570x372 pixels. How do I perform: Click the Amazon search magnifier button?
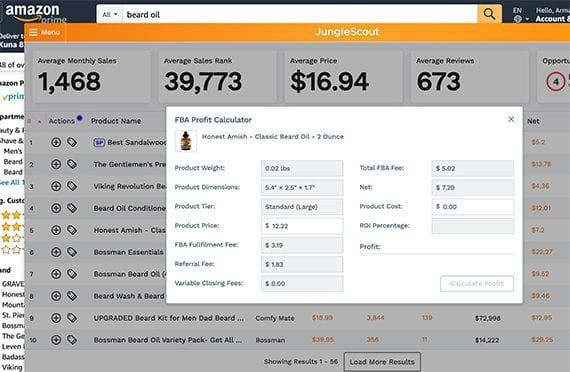click(x=489, y=14)
